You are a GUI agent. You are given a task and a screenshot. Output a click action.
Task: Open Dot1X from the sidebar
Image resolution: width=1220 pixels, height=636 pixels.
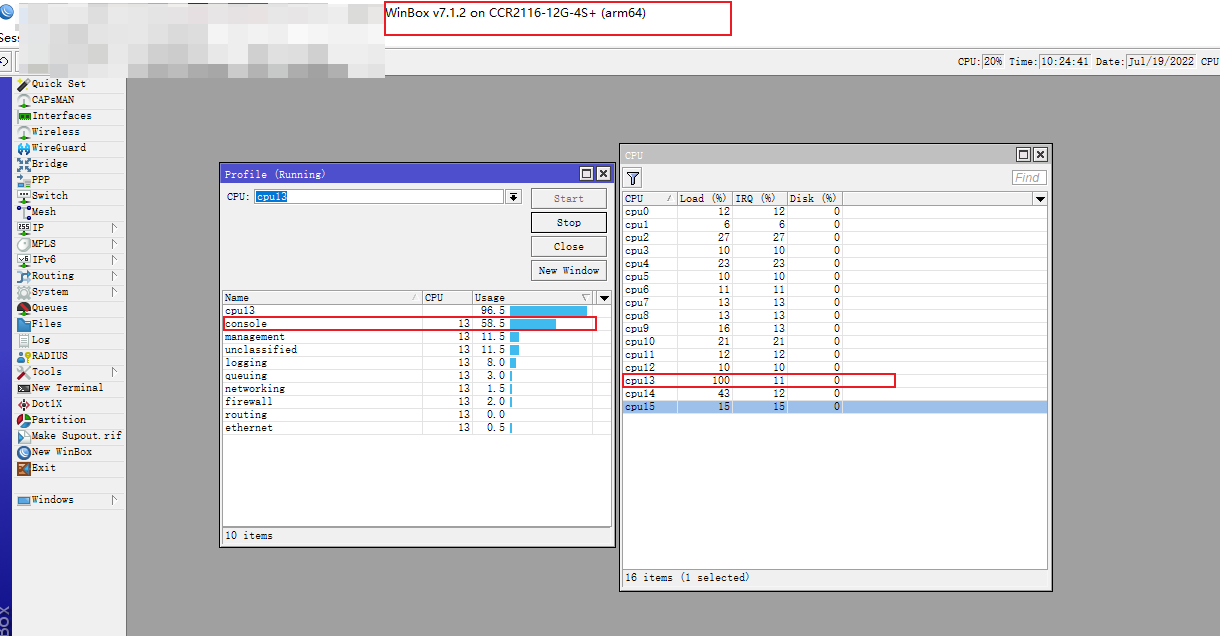point(46,404)
